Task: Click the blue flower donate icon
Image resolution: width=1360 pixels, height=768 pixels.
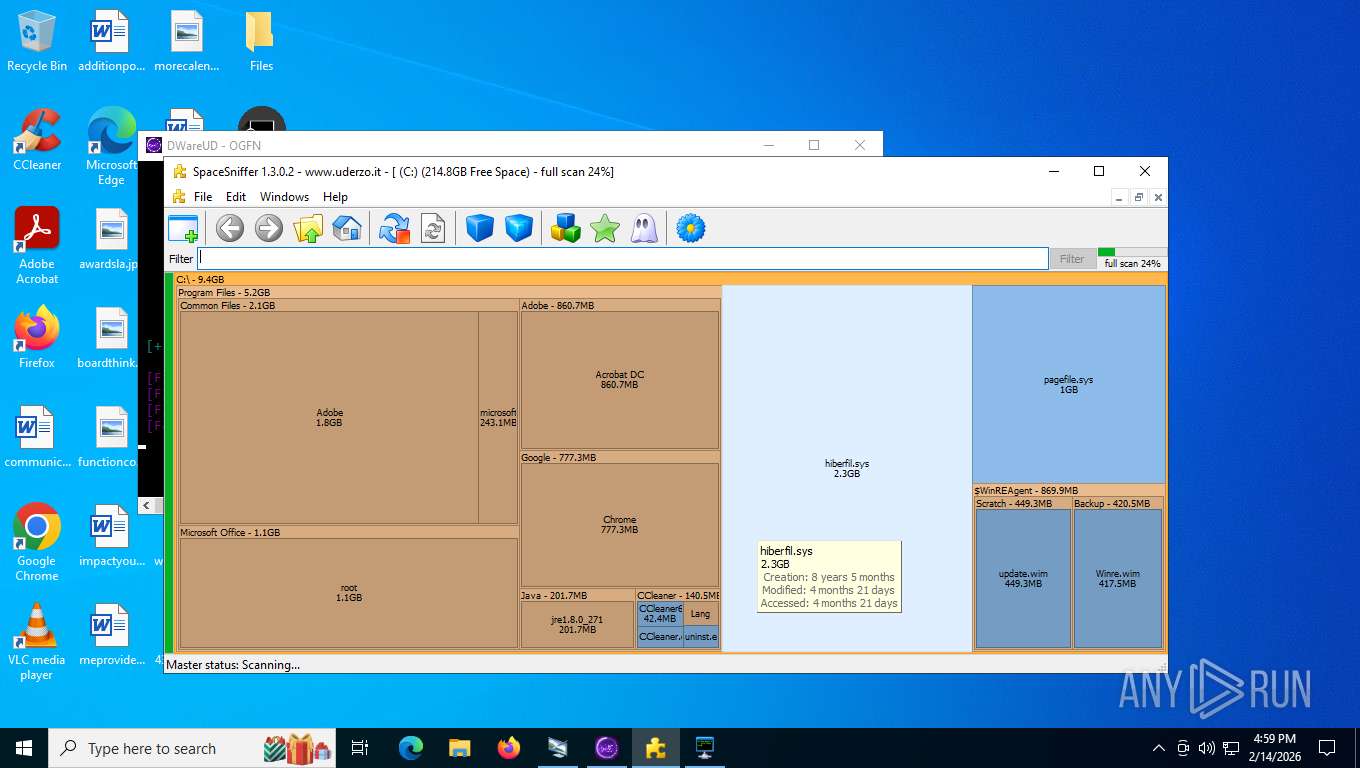Action: click(691, 229)
